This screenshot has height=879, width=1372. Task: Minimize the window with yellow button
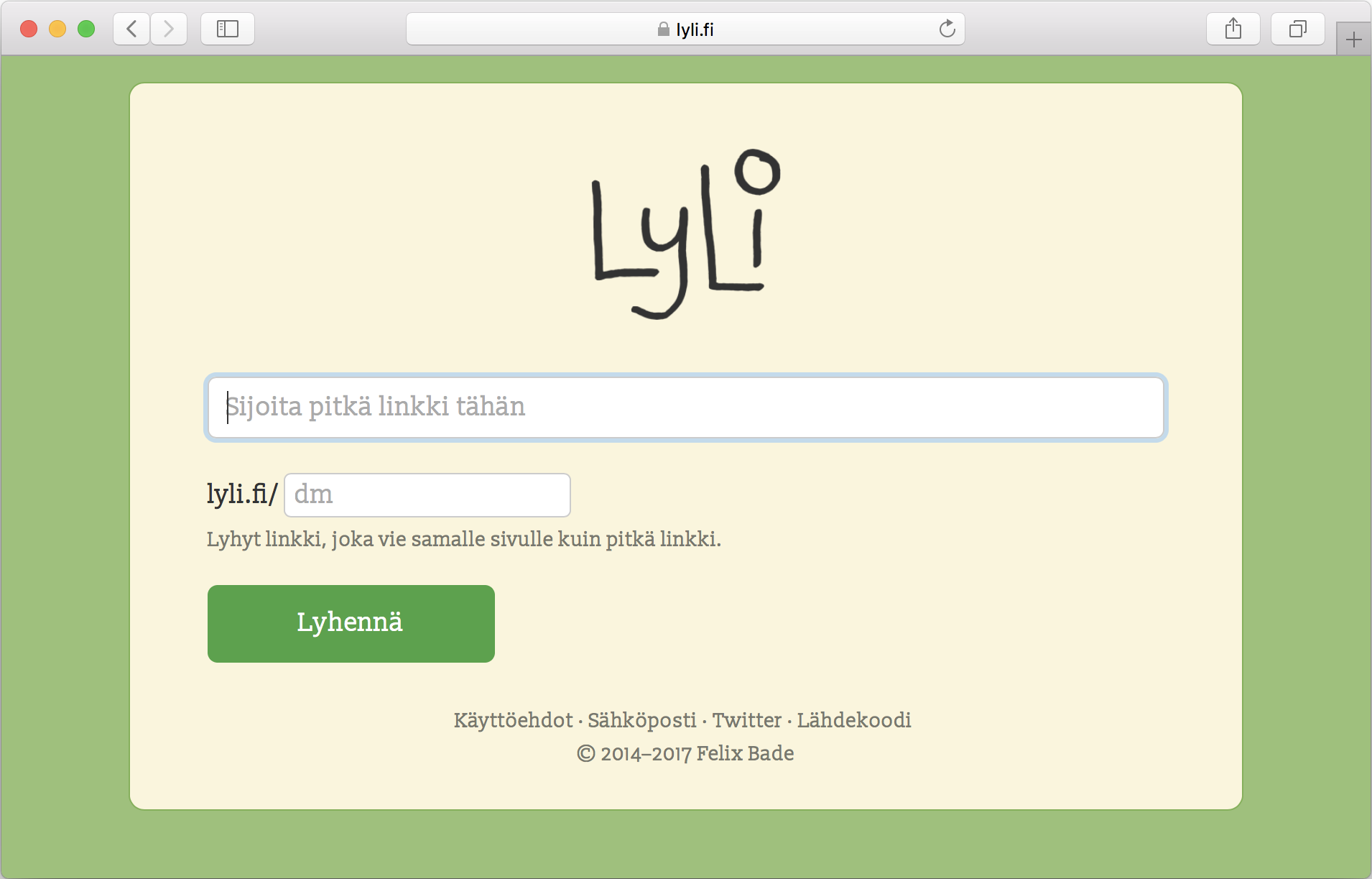click(57, 29)
